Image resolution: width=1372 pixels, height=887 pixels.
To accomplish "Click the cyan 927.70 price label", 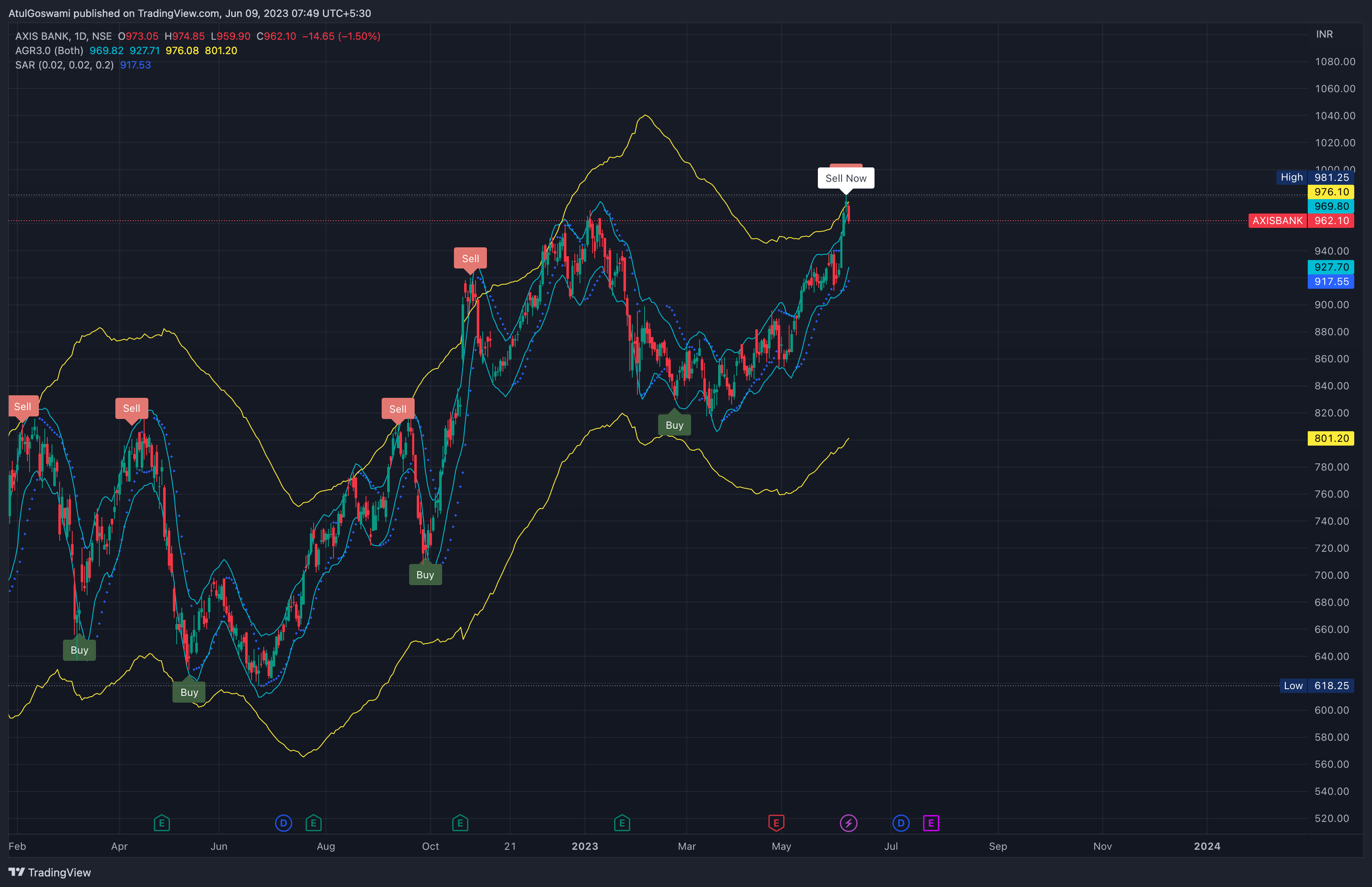I will [x=1331, y=267].
